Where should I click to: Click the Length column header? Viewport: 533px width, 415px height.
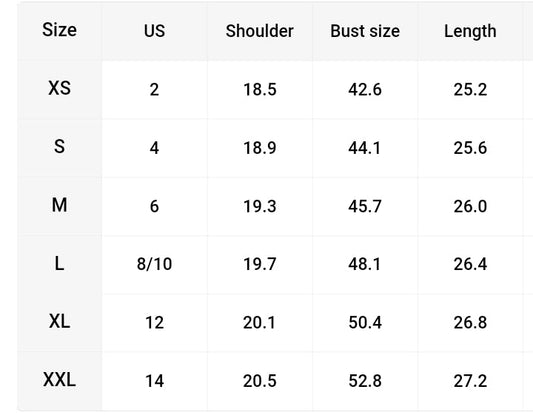470,32
